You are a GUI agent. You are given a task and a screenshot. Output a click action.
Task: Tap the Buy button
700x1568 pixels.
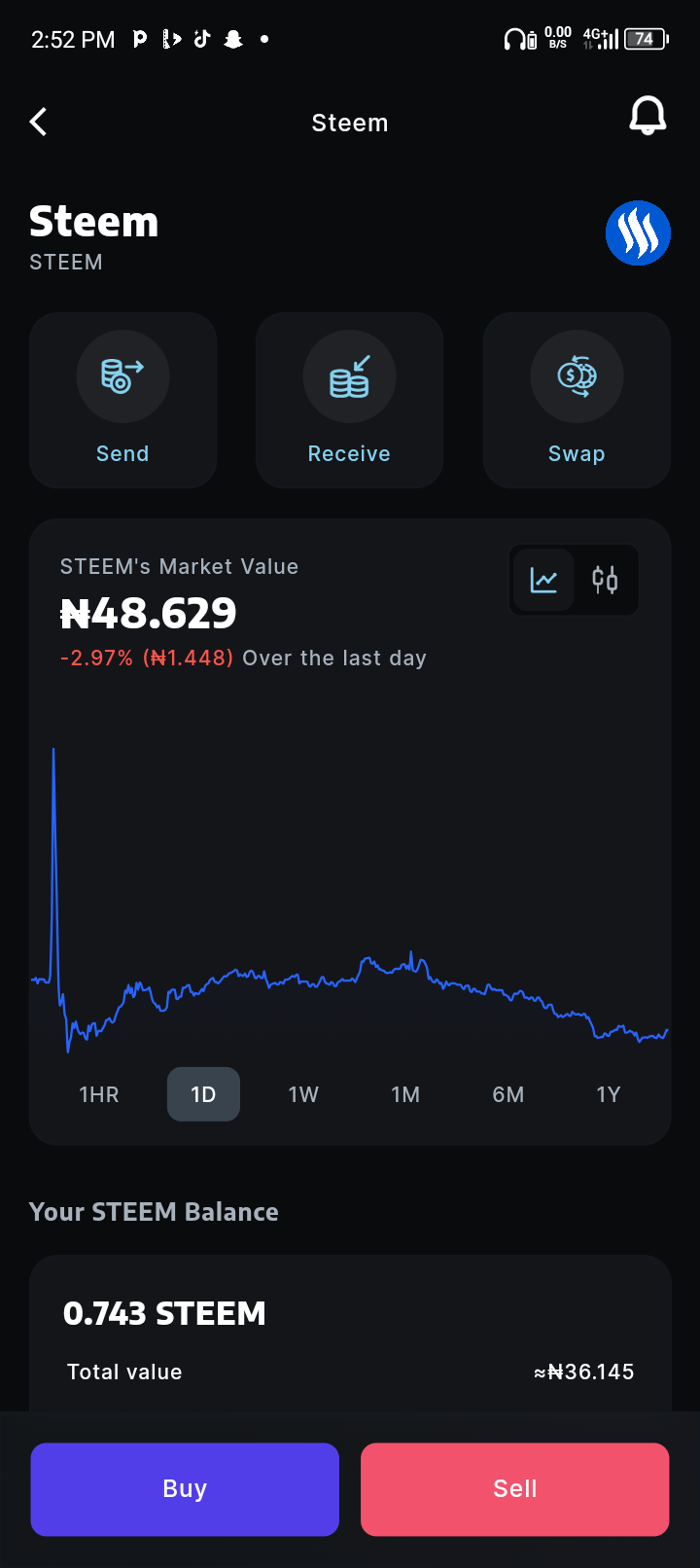185,1489
